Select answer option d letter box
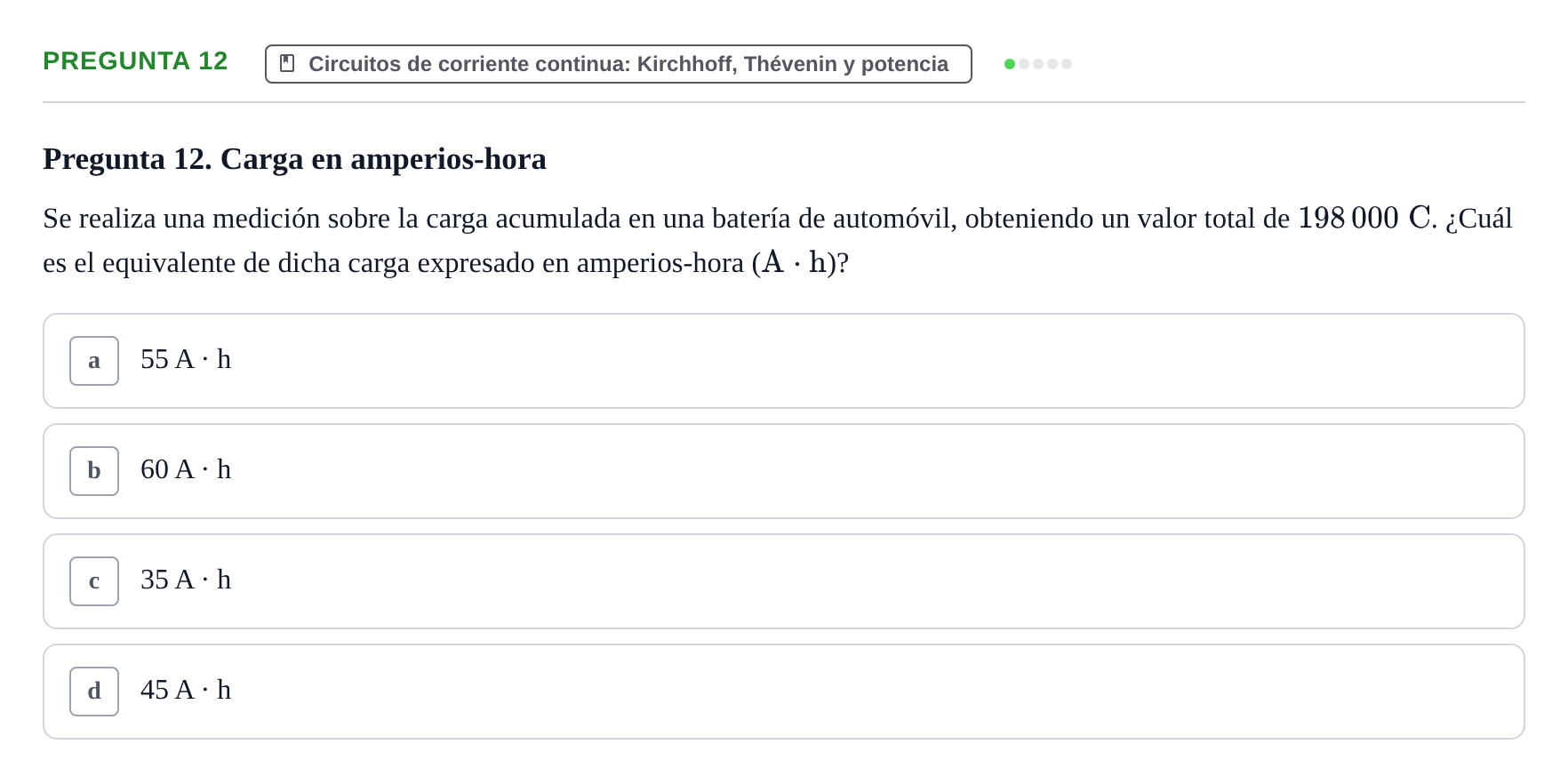This screenshot has height=784, width=1568. pos(94,692)
